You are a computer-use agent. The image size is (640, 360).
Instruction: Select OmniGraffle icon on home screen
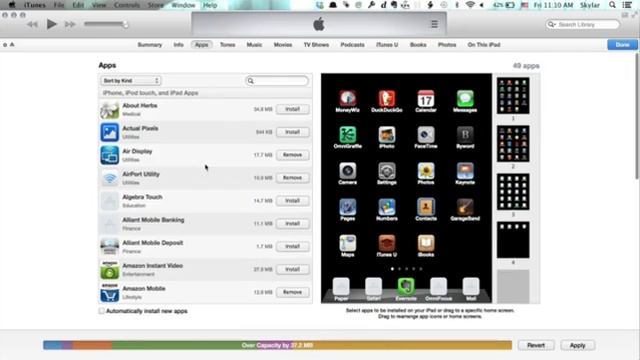(347, 135)
